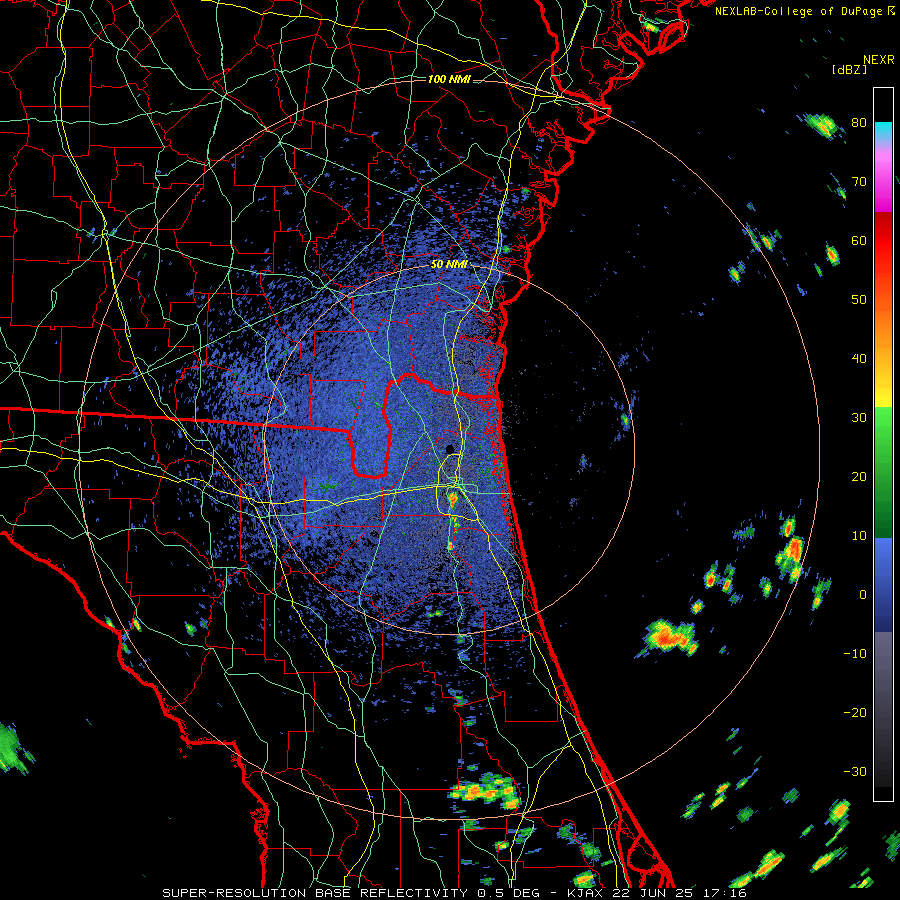Click the 0 value on the dBZ scale

pos(863,595)
